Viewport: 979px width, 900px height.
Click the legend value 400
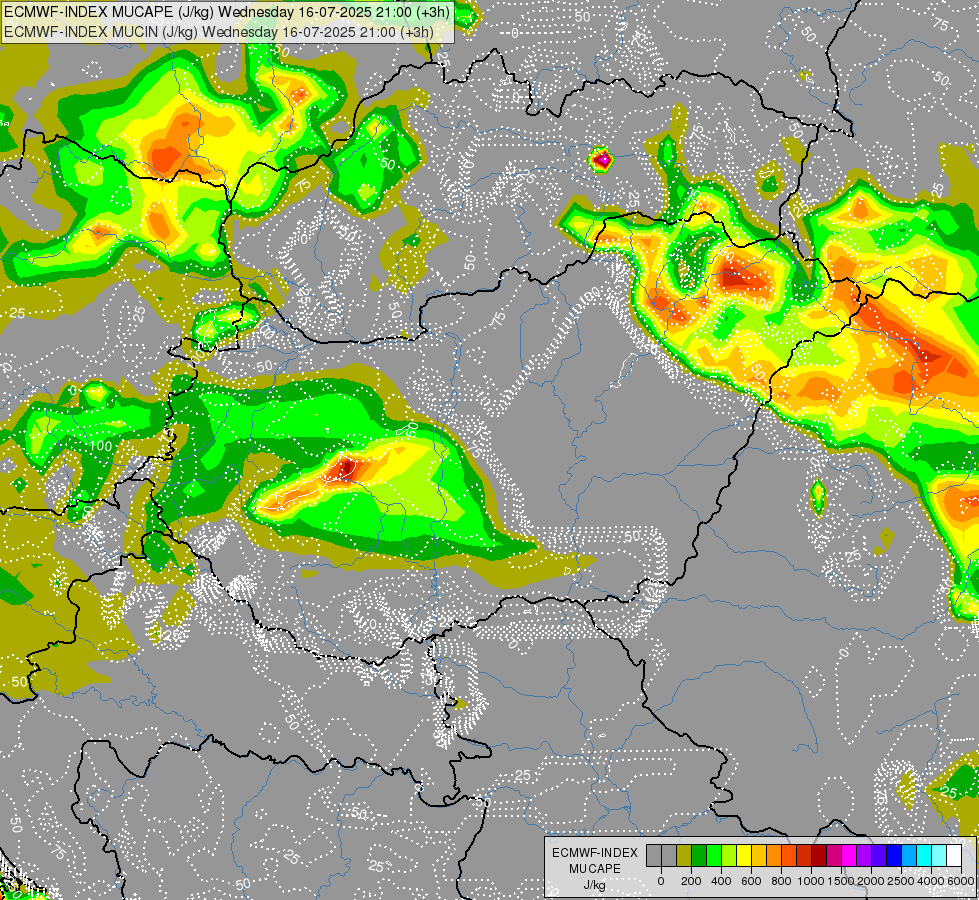[721, 881]
